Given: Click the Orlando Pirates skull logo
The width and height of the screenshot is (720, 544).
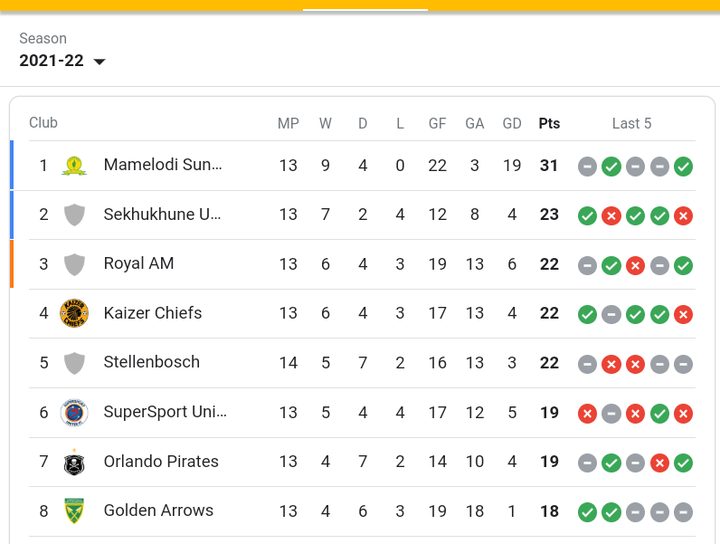Looking at the screenshot, I should [74, 462].
